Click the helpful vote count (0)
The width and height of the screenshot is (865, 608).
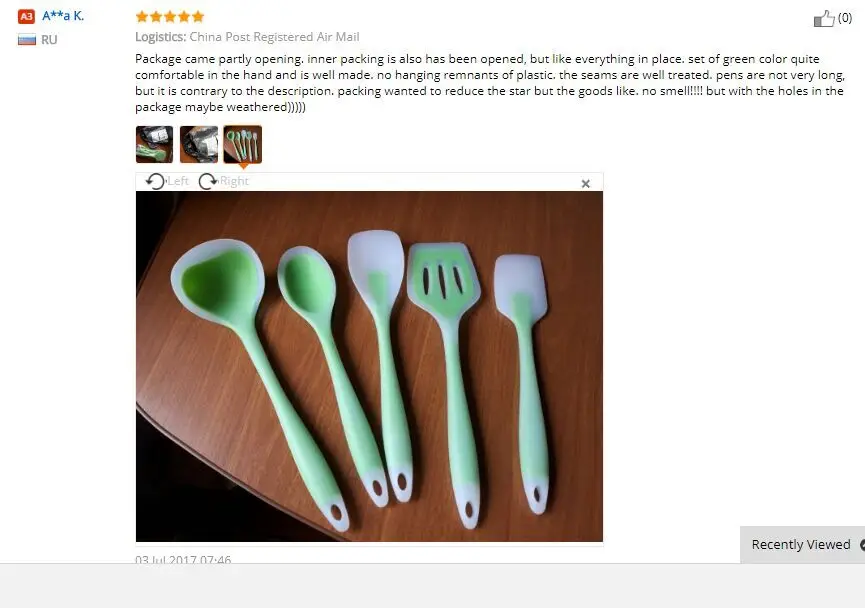(845, 18)
